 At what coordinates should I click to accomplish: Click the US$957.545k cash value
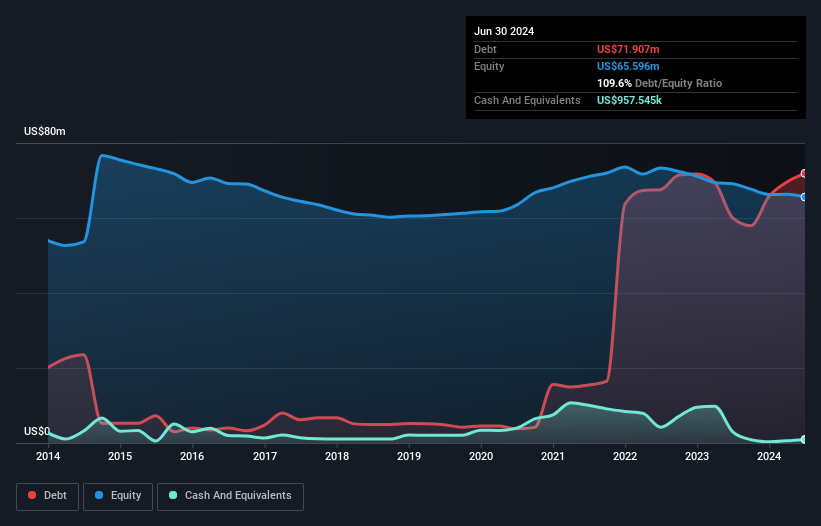(x=629, y=100)
